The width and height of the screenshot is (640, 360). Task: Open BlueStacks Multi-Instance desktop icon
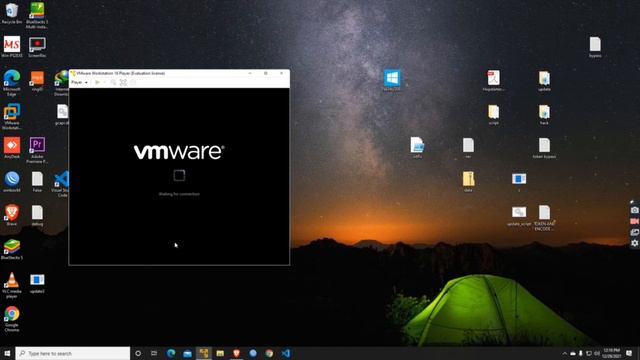(x=37, y=16)
